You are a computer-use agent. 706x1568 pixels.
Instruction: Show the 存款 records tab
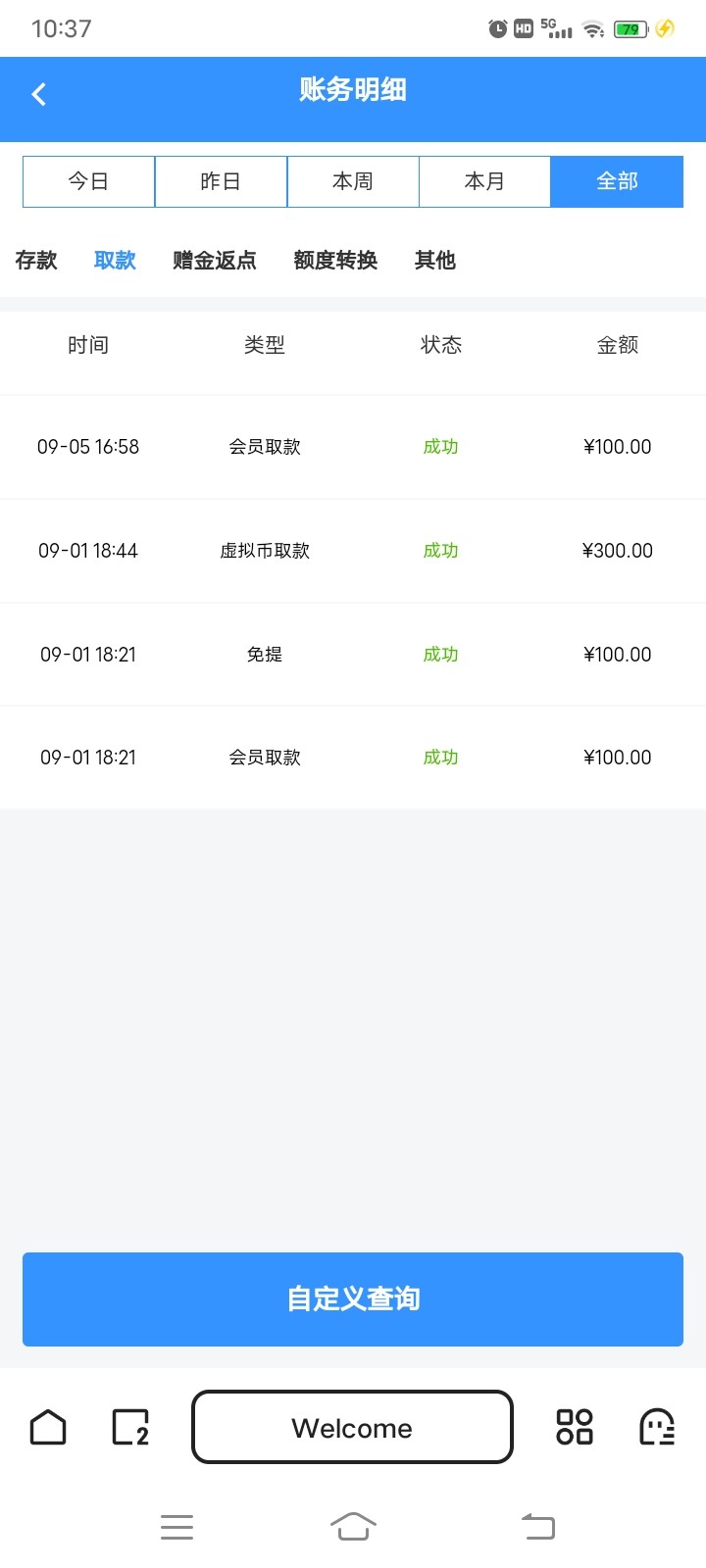36,261
